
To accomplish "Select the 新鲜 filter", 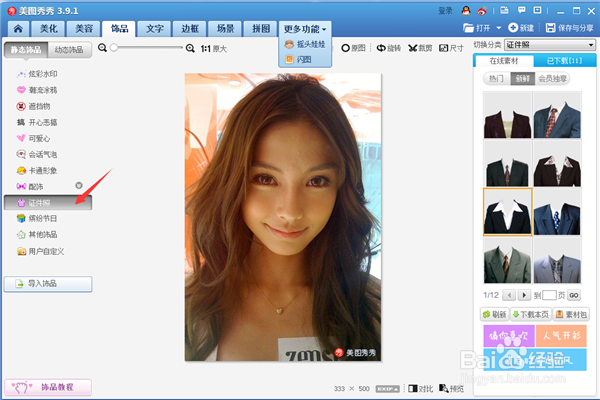I will coord(522,78).
